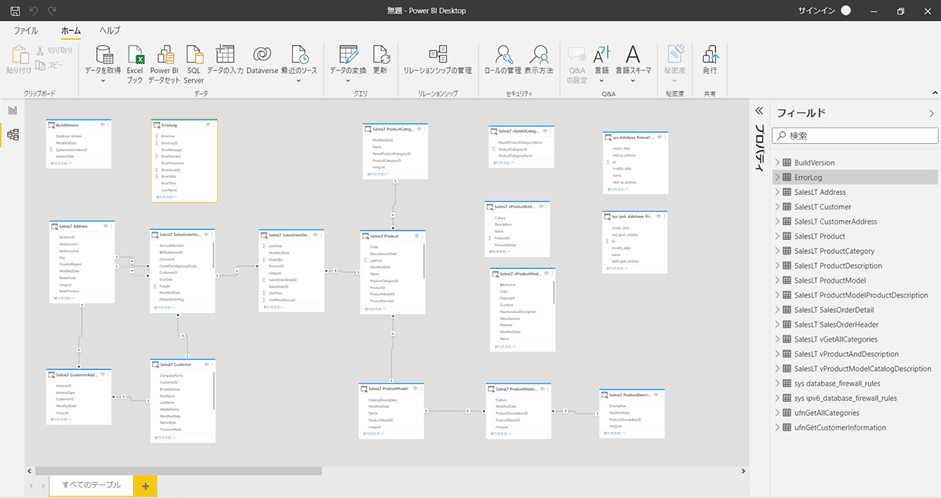
Task: Click the SQL Server icon
Action: pos(194,55)
